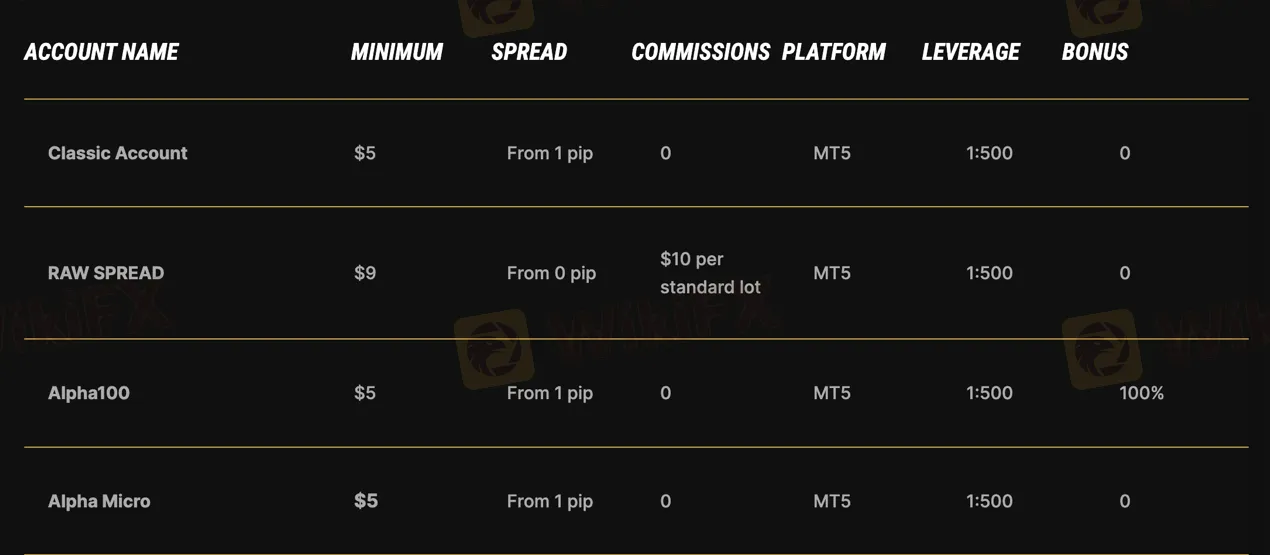The height and width of the screenshot is (555, 1270).
Task: Click the Classic Account $5 minimum
Action: pos(365,153)
